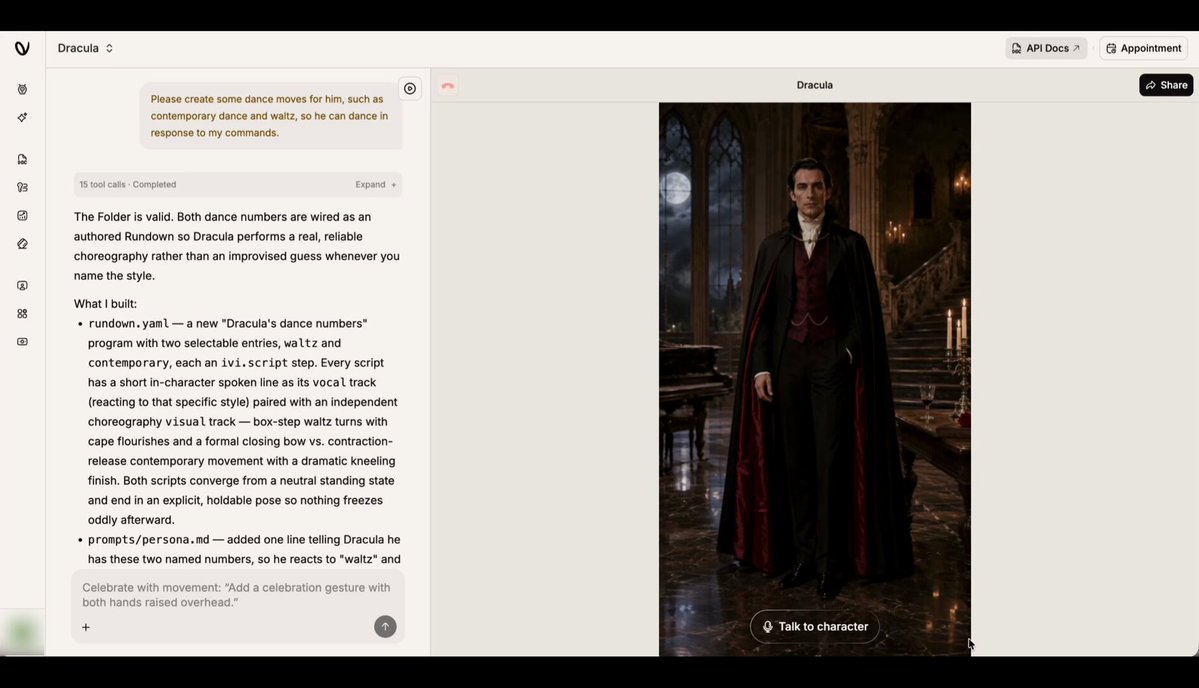The image size is (1199, 688).
Task: Focus the chat prompt input field
Action: (238, 595)
